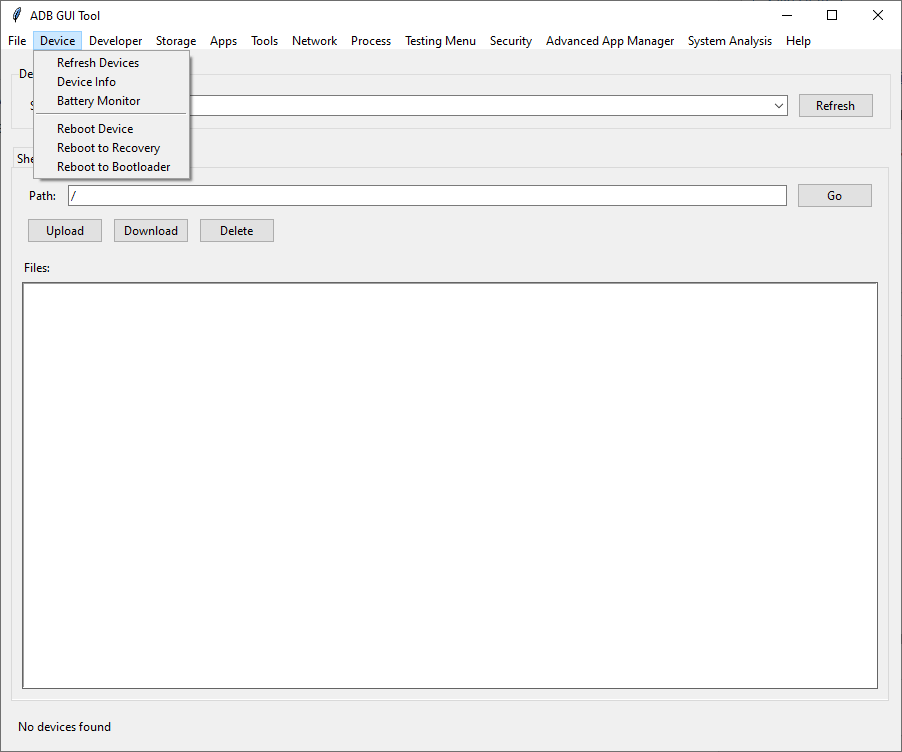Choose Reboot to Bootloader
This screenshot has width=902, height=752.
click(x=112, y=166)
